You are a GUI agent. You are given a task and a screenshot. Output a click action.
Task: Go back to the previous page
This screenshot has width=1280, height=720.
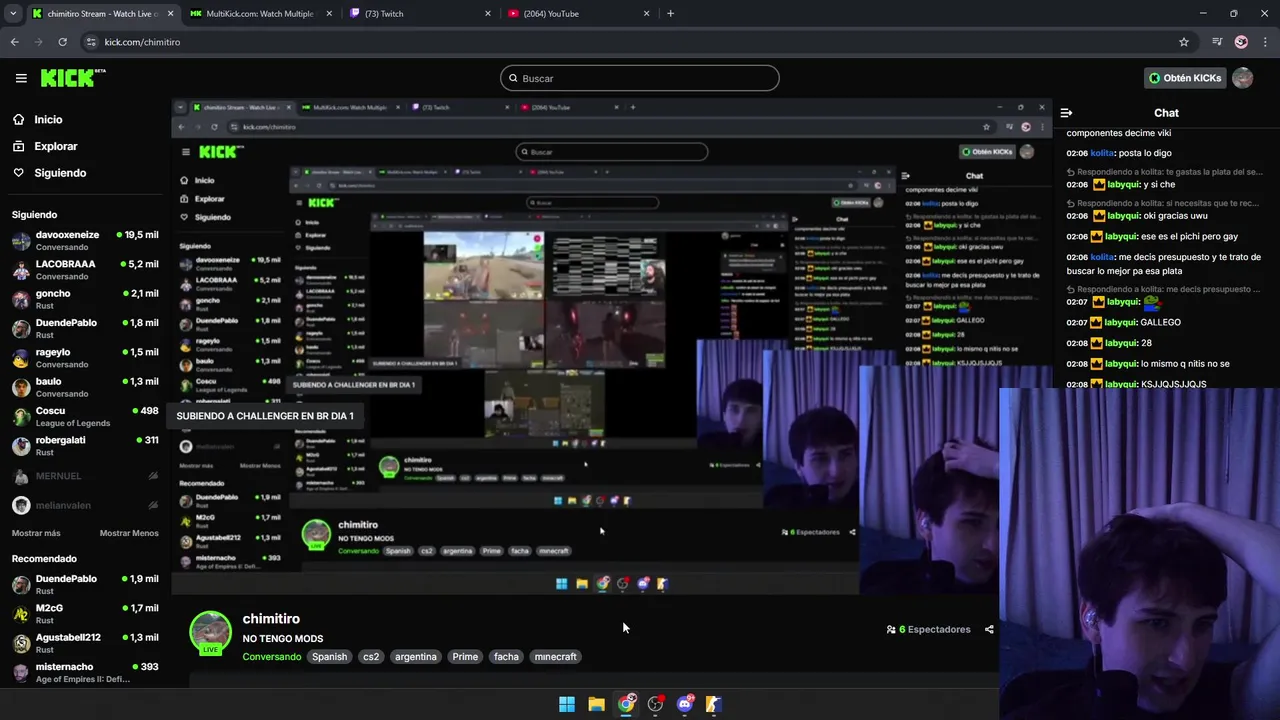click(14, 42)
